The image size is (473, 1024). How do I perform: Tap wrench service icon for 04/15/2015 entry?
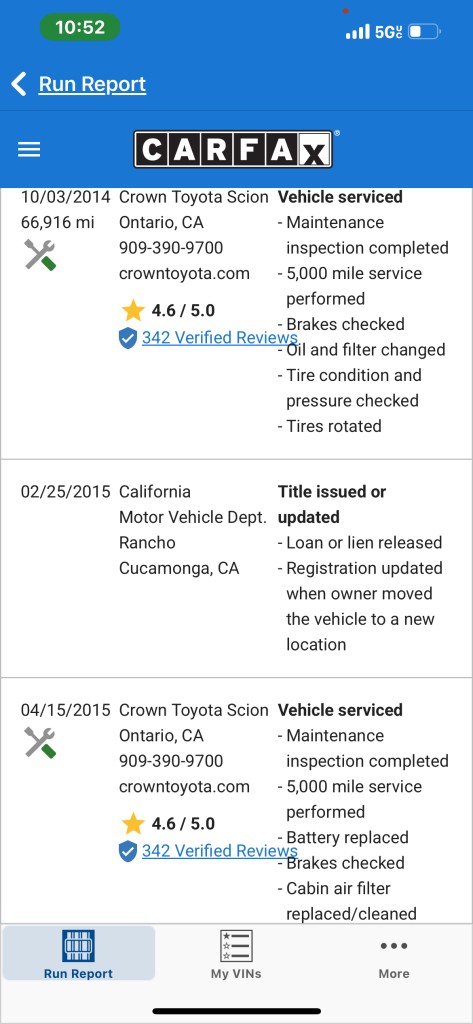pos(40,743)
